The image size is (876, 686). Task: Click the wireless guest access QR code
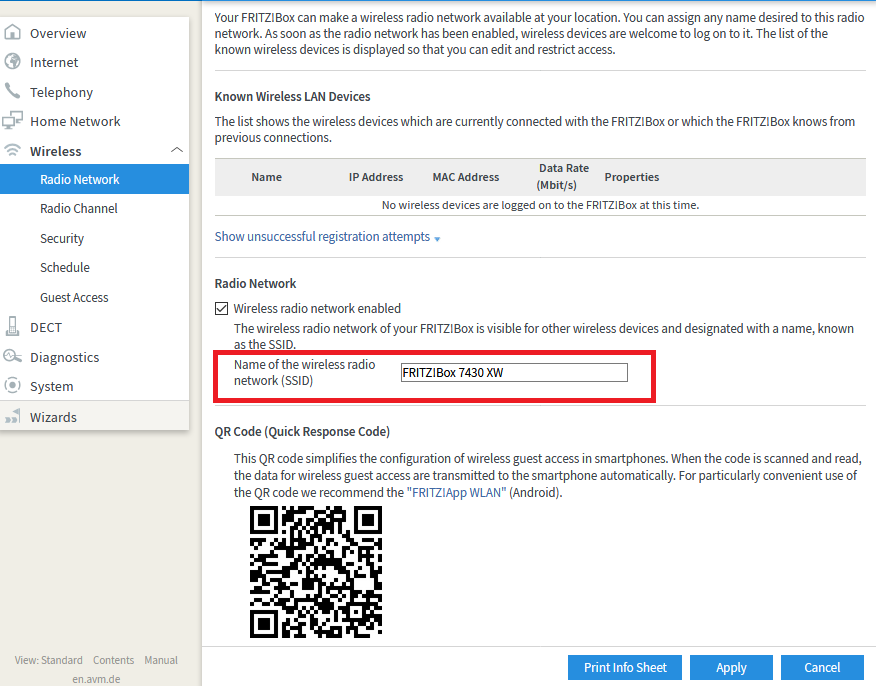pyautogui.click(x=316, y=572)
